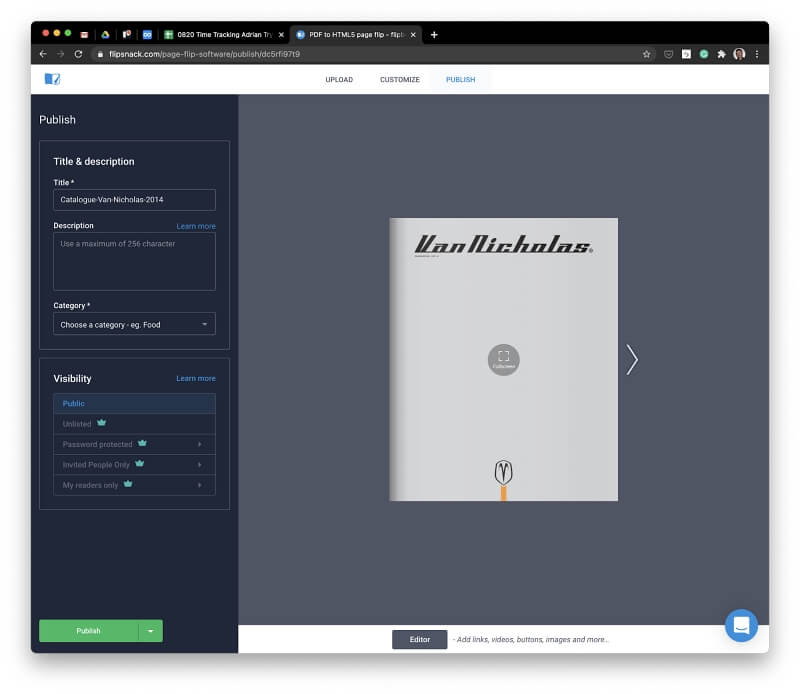
Task: Expand the Password protected arrow
Action: (x=199, y=444)
